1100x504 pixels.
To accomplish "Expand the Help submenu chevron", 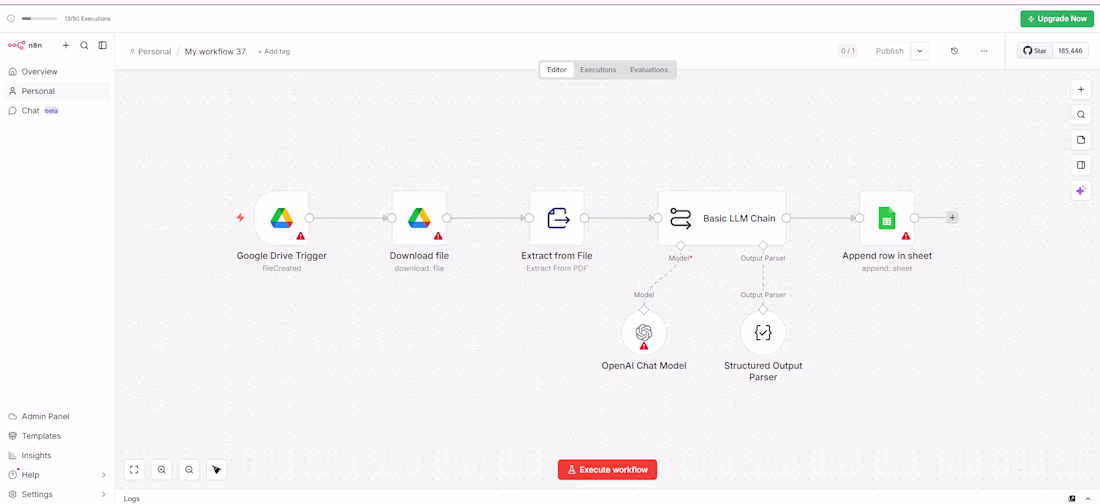I will click(104, 475).
